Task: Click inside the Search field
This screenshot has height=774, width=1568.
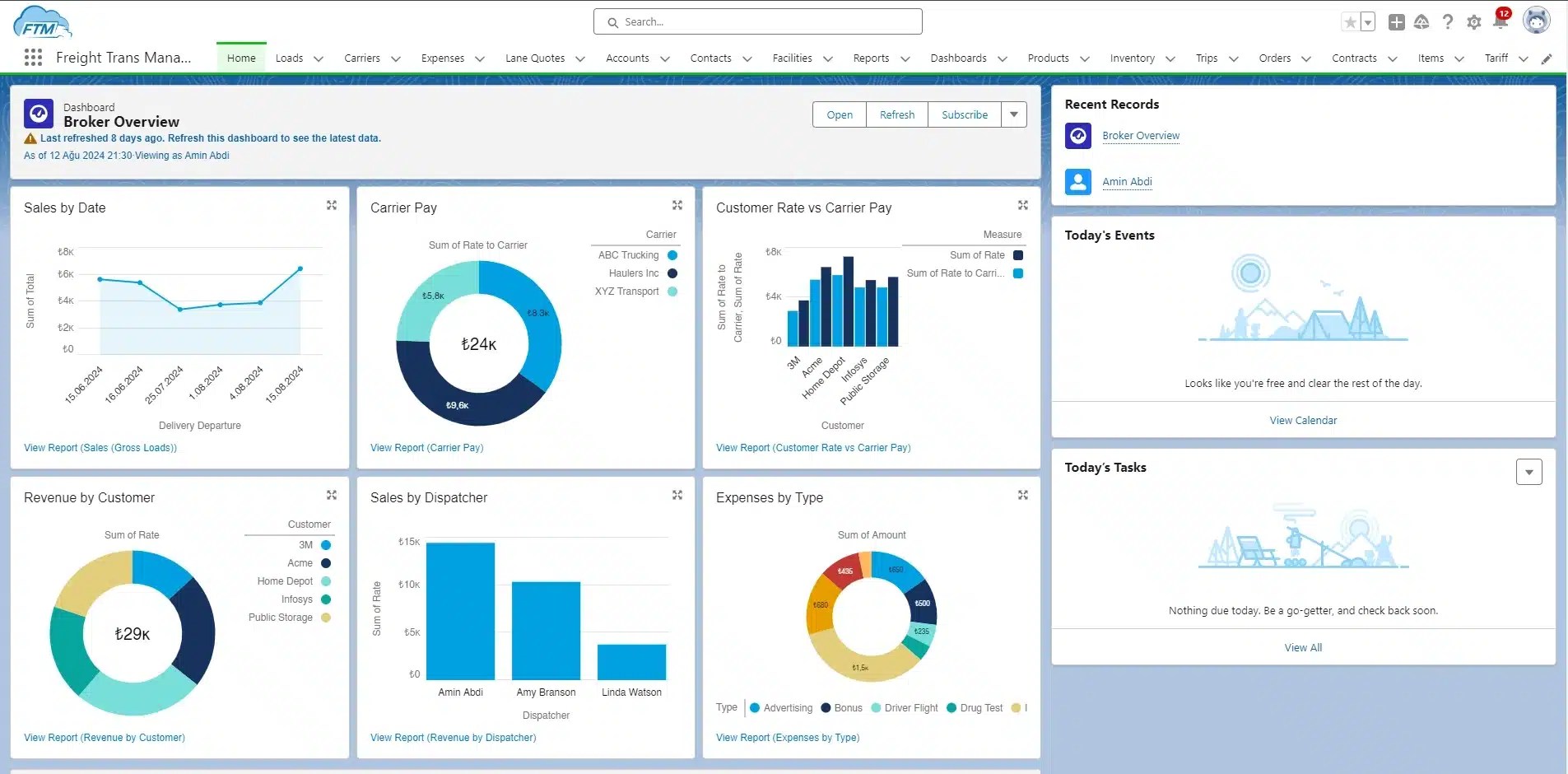Action: [757, 21]
